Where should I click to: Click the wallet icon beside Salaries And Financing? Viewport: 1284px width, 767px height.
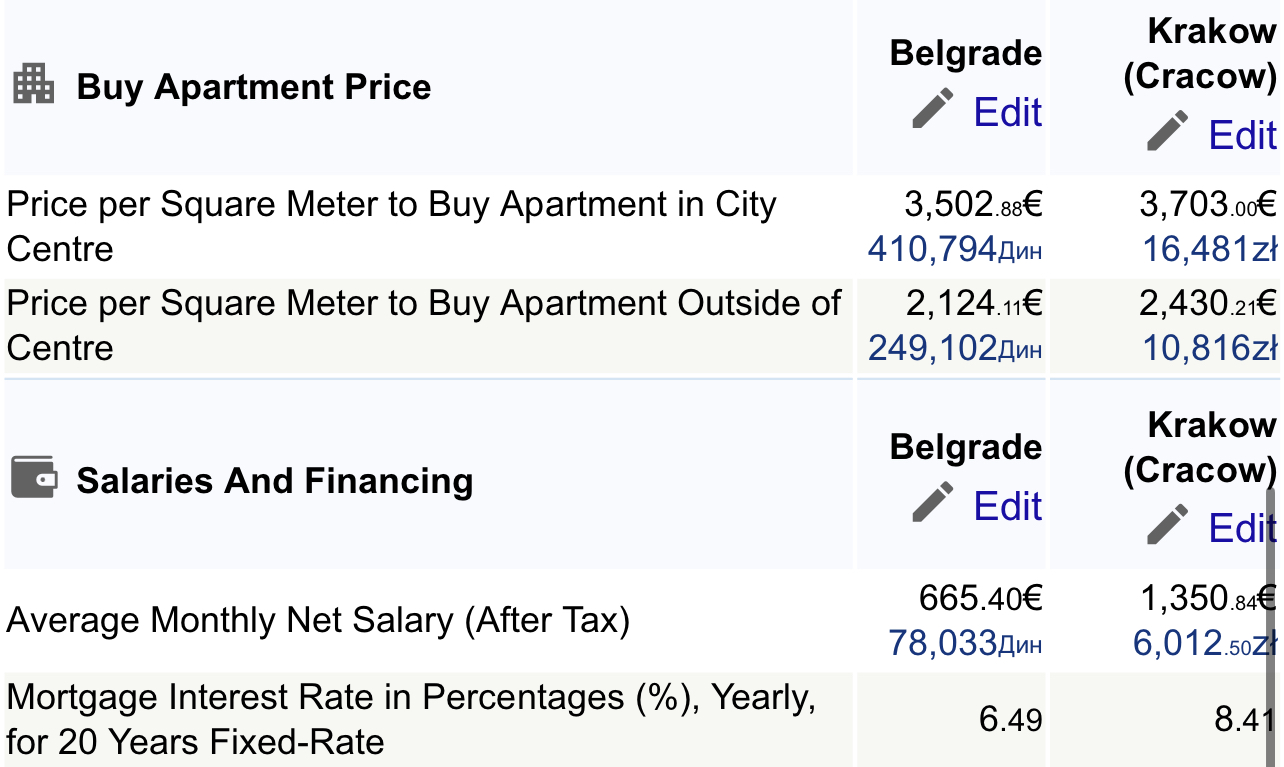tap(33, 477)
